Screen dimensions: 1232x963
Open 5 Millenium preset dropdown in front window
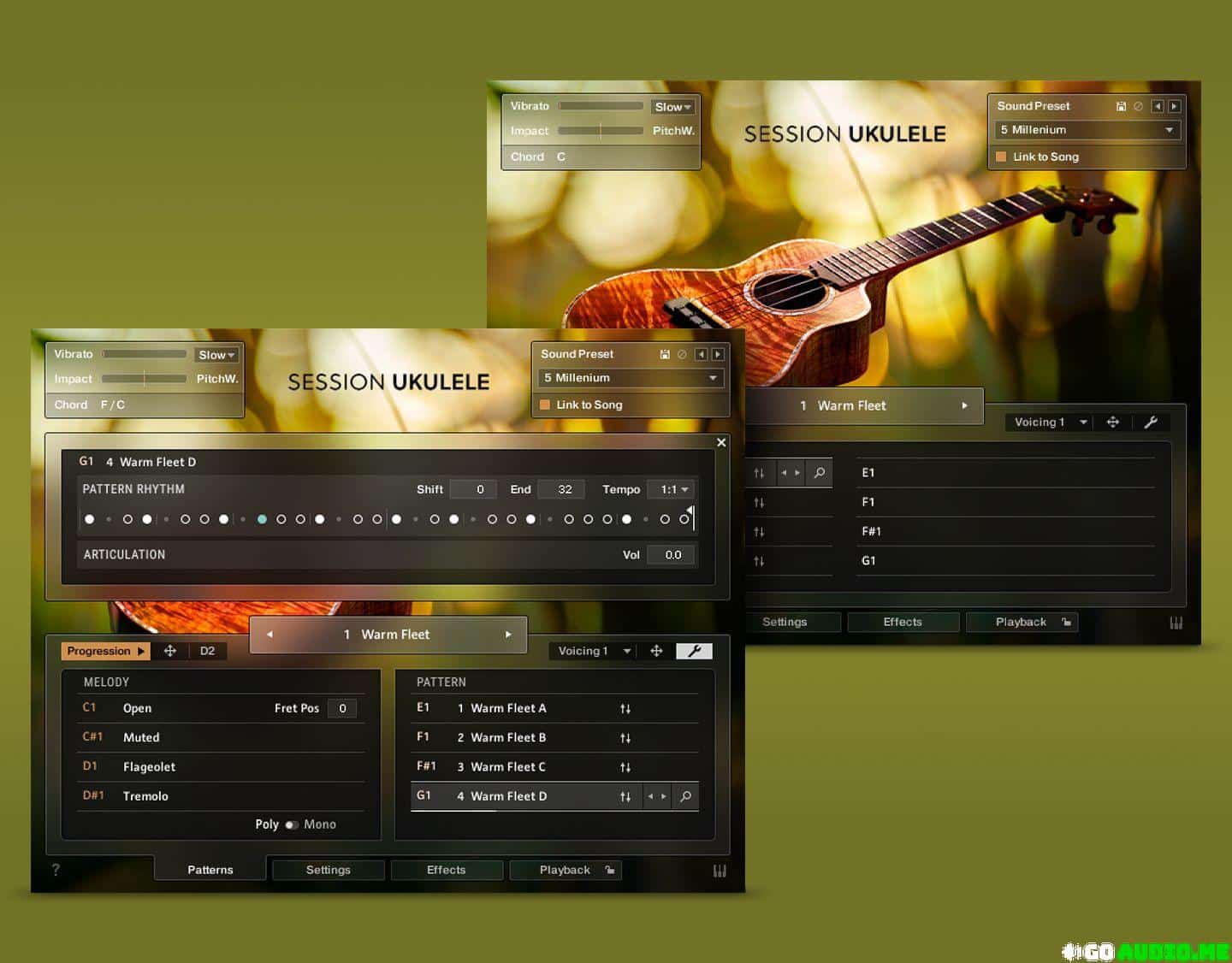[x=631, y=378]
